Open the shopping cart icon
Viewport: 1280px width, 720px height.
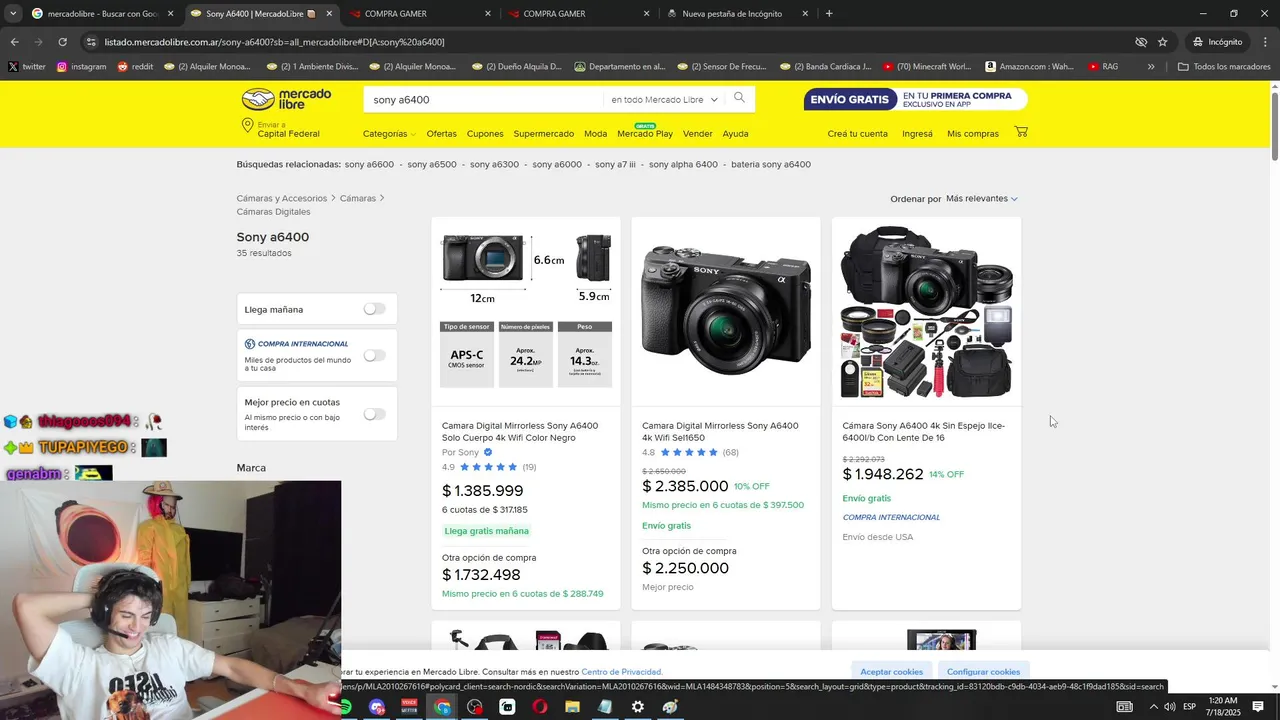click(1021, 132)
